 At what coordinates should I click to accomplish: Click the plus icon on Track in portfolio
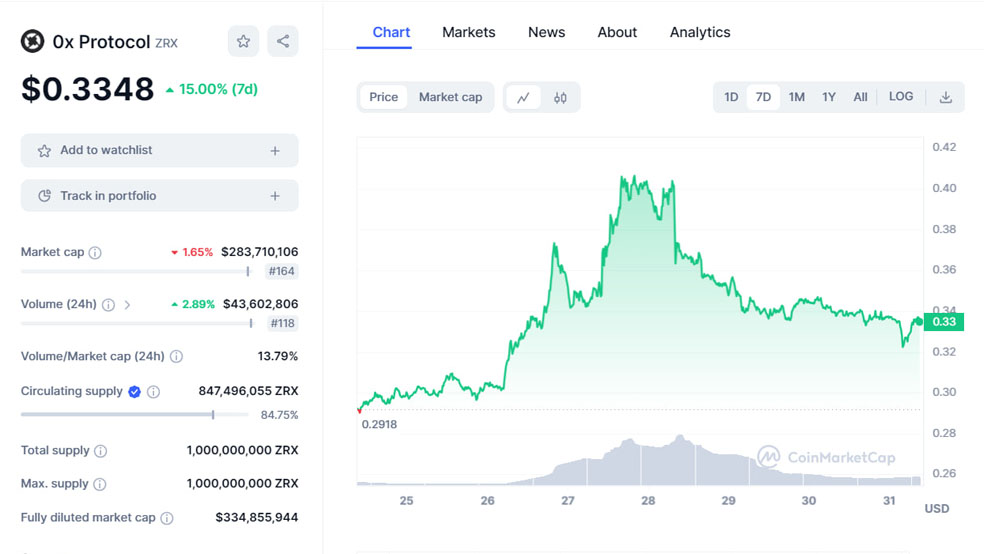tap(275, 196)
